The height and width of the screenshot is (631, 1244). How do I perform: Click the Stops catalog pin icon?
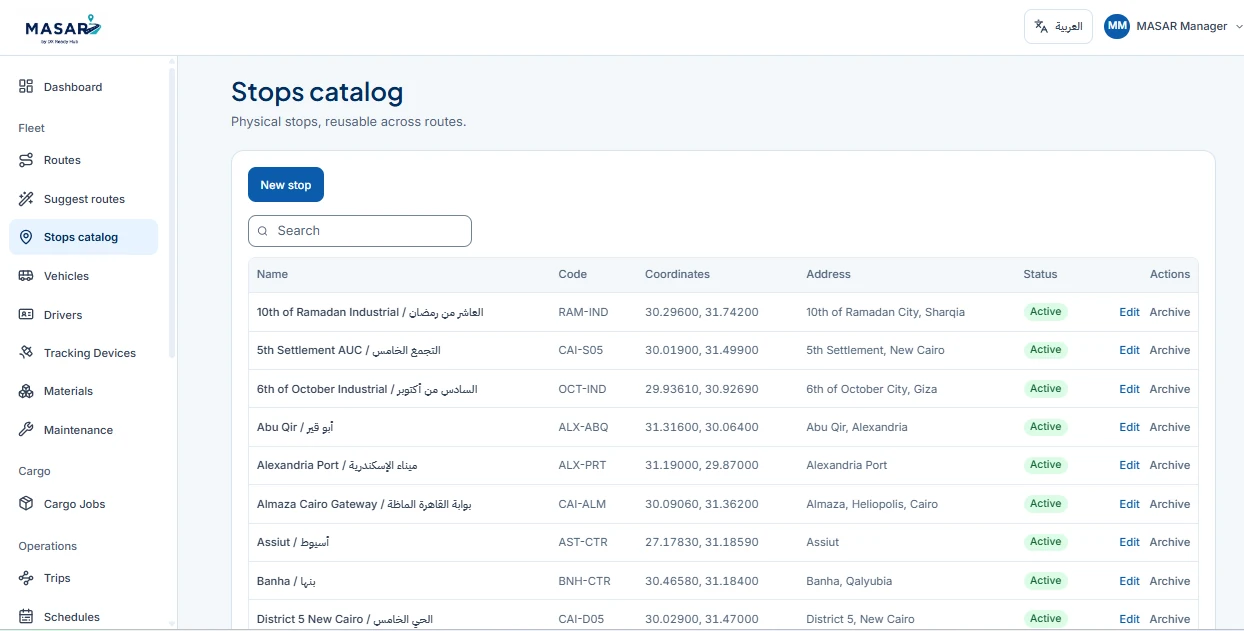pyautogui.click(x=26, y=237)
